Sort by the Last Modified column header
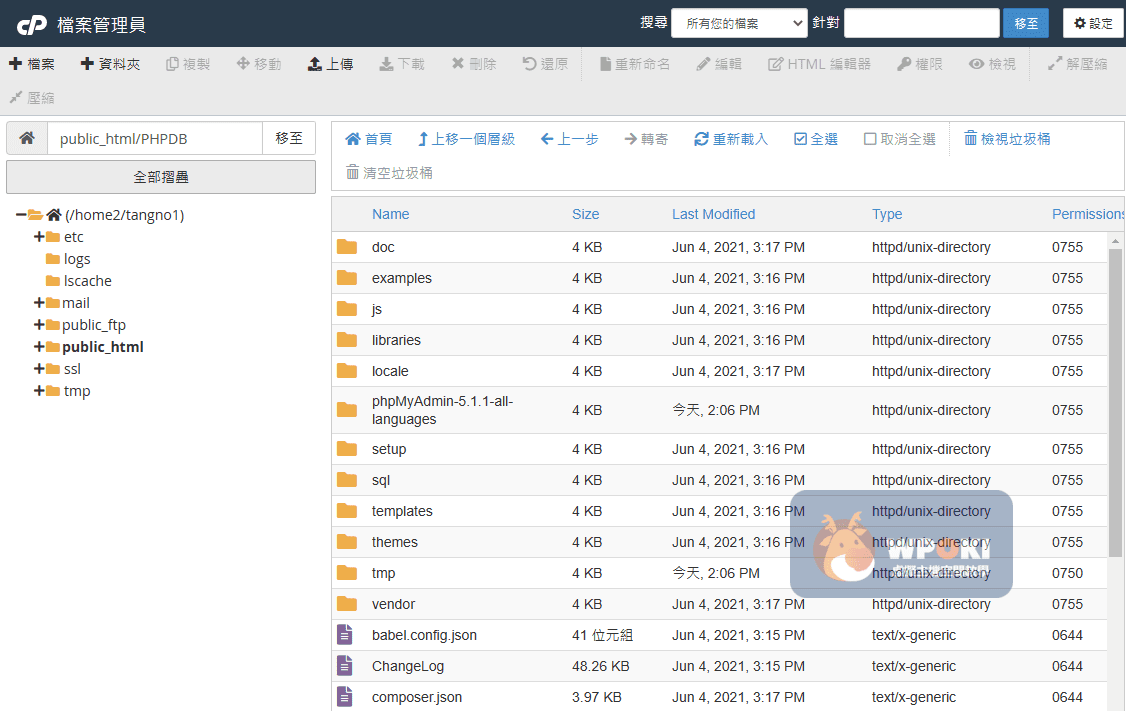 (713, 214)
